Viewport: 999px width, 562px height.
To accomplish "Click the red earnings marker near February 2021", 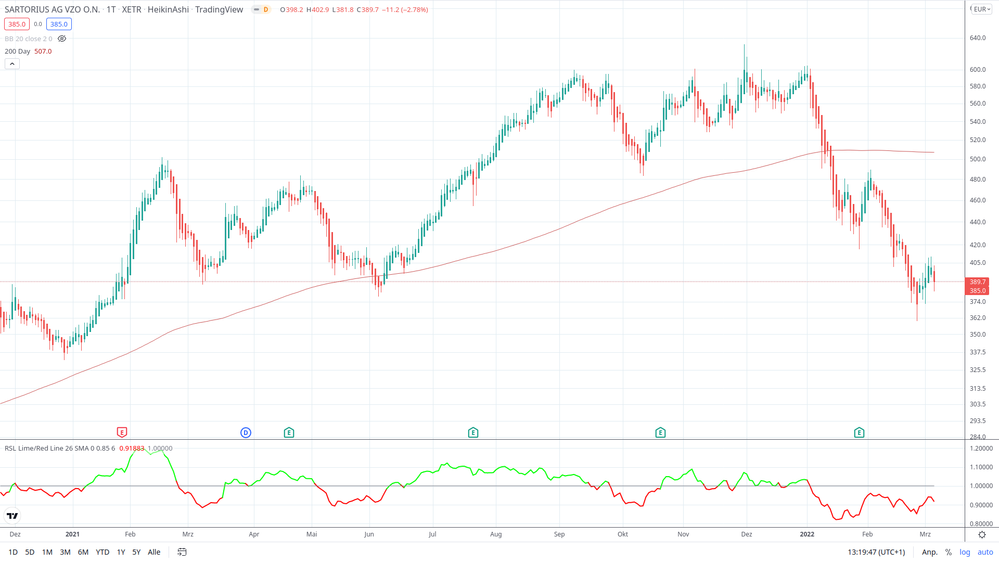I will point(122,433).
